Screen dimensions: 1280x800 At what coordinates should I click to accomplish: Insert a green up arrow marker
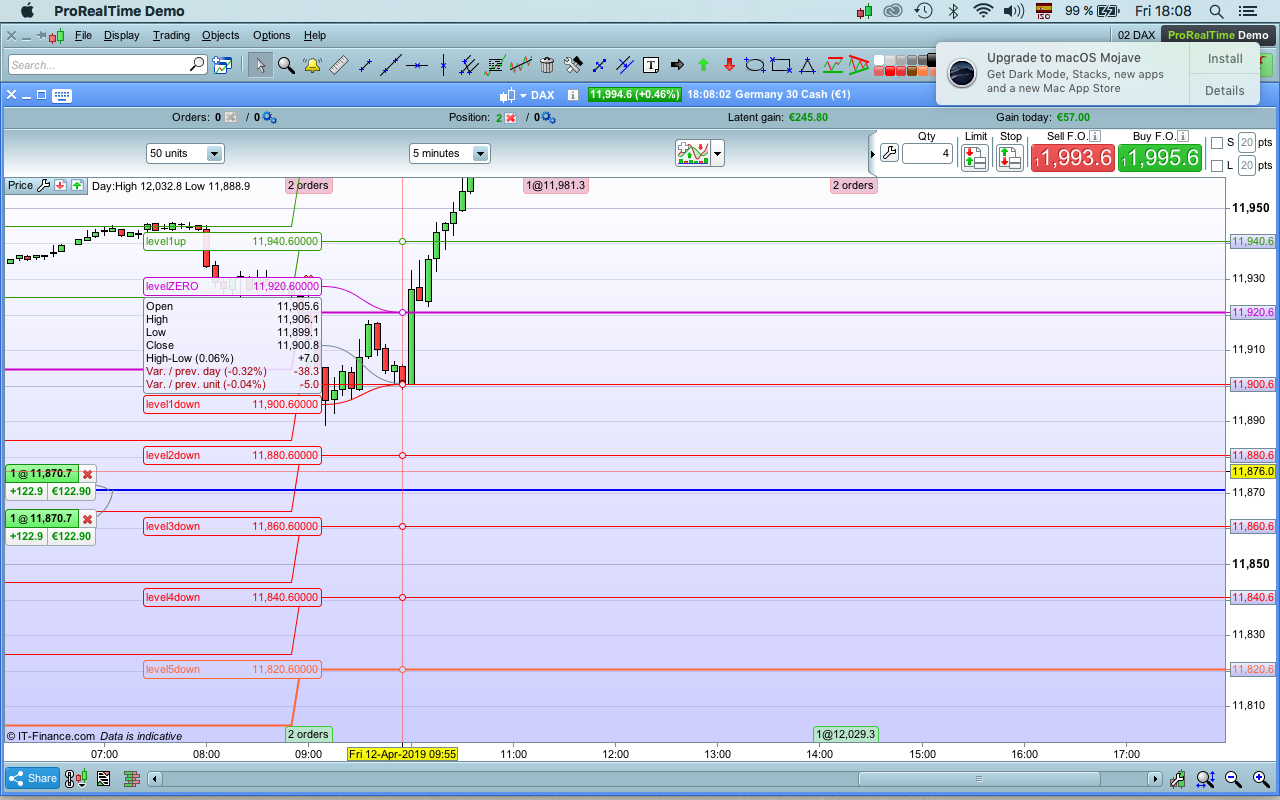coord(703,65)
